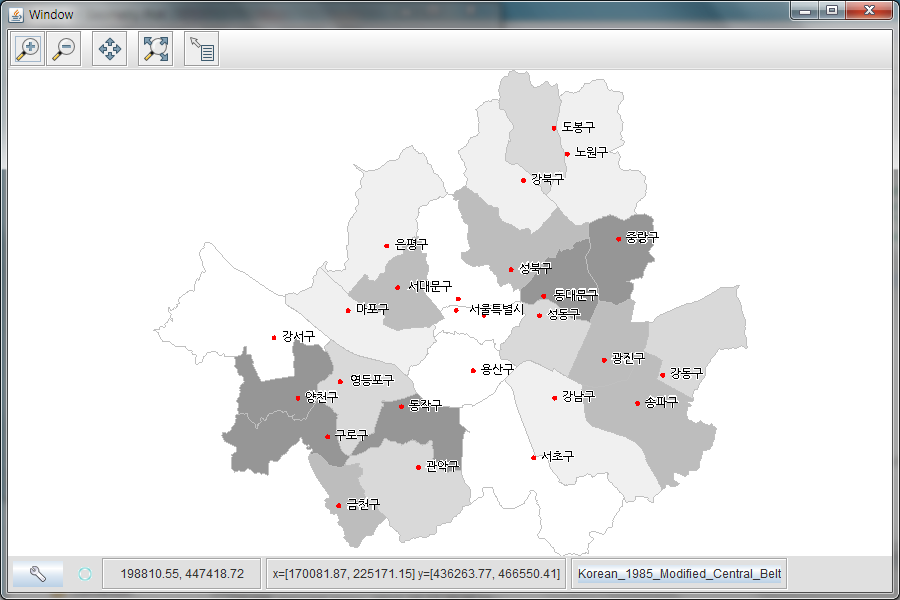This screenshot has height=600, width=900.
Task: Select the Zoom In magnifier tool
Action: [x=27, y=48]
